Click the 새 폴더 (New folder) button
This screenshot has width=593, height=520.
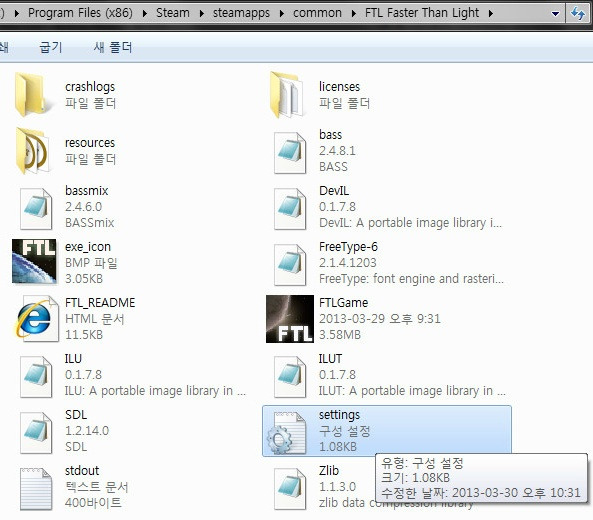point(113,48)
